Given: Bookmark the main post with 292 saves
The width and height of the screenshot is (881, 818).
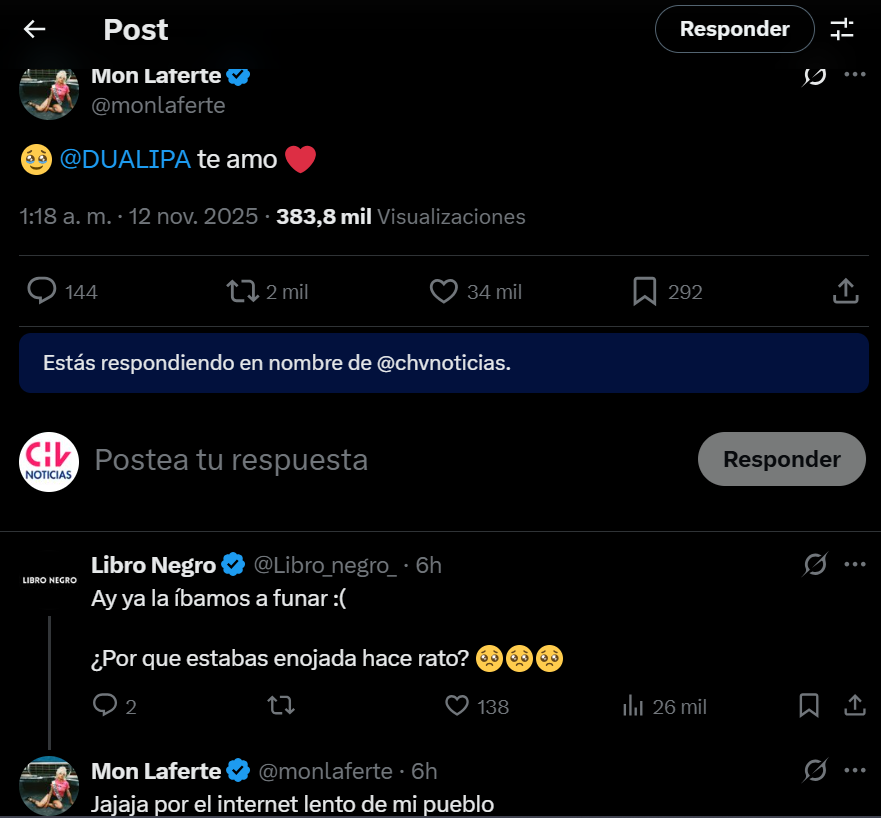Looking at the screenshot, I should 645,291.
